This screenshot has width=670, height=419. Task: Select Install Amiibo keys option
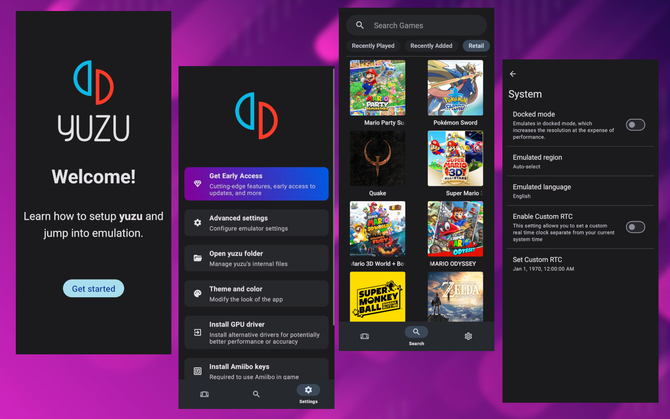[256, 370]
